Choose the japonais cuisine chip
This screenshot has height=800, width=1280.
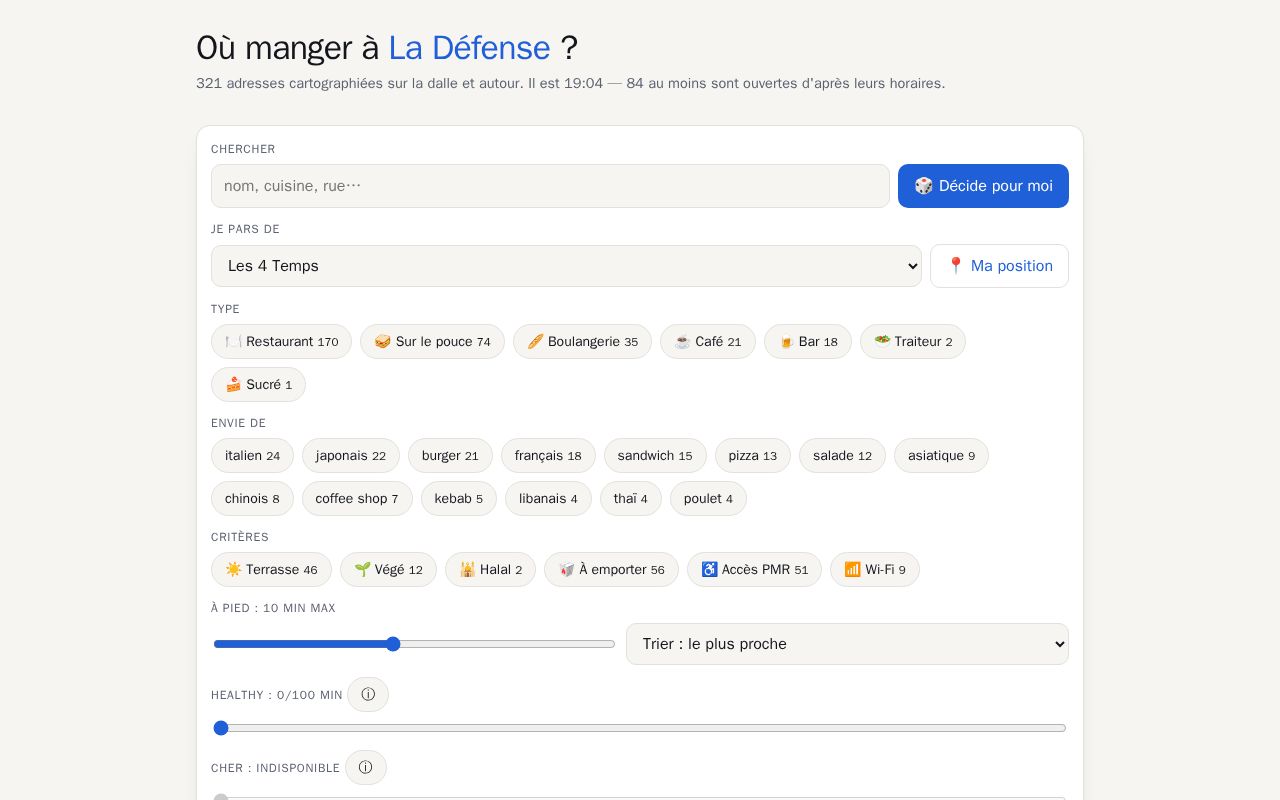[x=351, y=456]
